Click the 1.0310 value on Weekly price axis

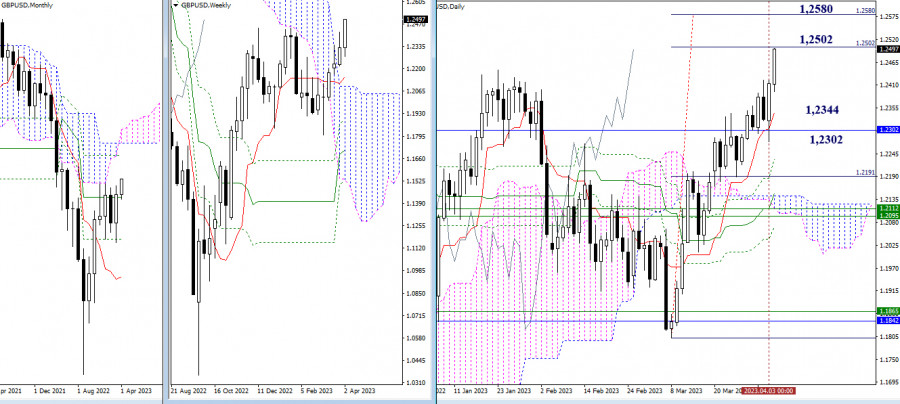tap(414, 382)
